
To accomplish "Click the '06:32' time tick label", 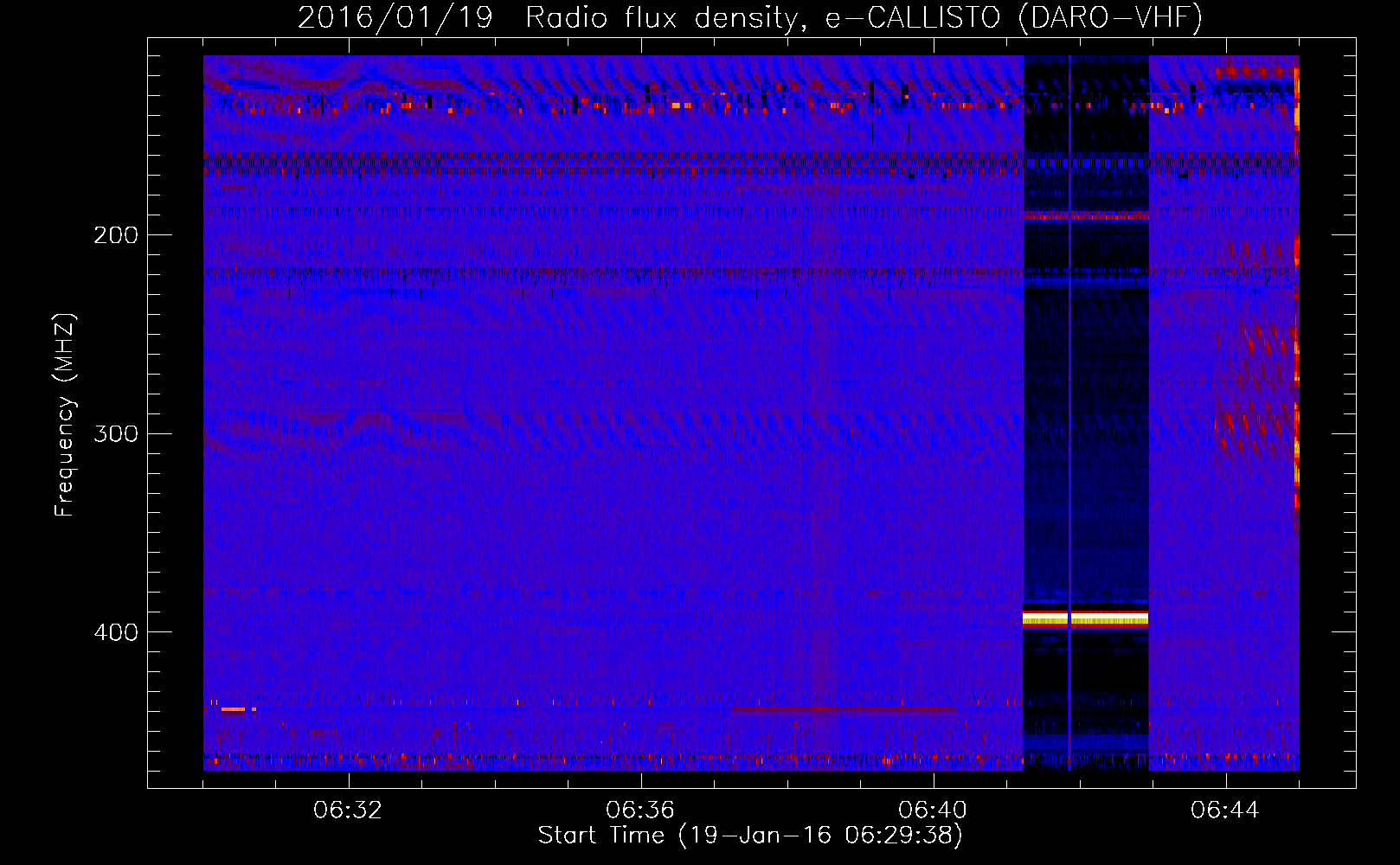I will (349, 811).
